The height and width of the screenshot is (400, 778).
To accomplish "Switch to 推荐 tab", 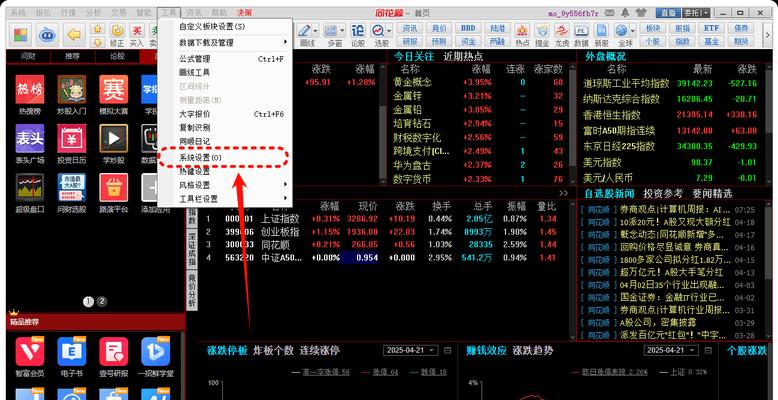I will (x=73, y=56).
